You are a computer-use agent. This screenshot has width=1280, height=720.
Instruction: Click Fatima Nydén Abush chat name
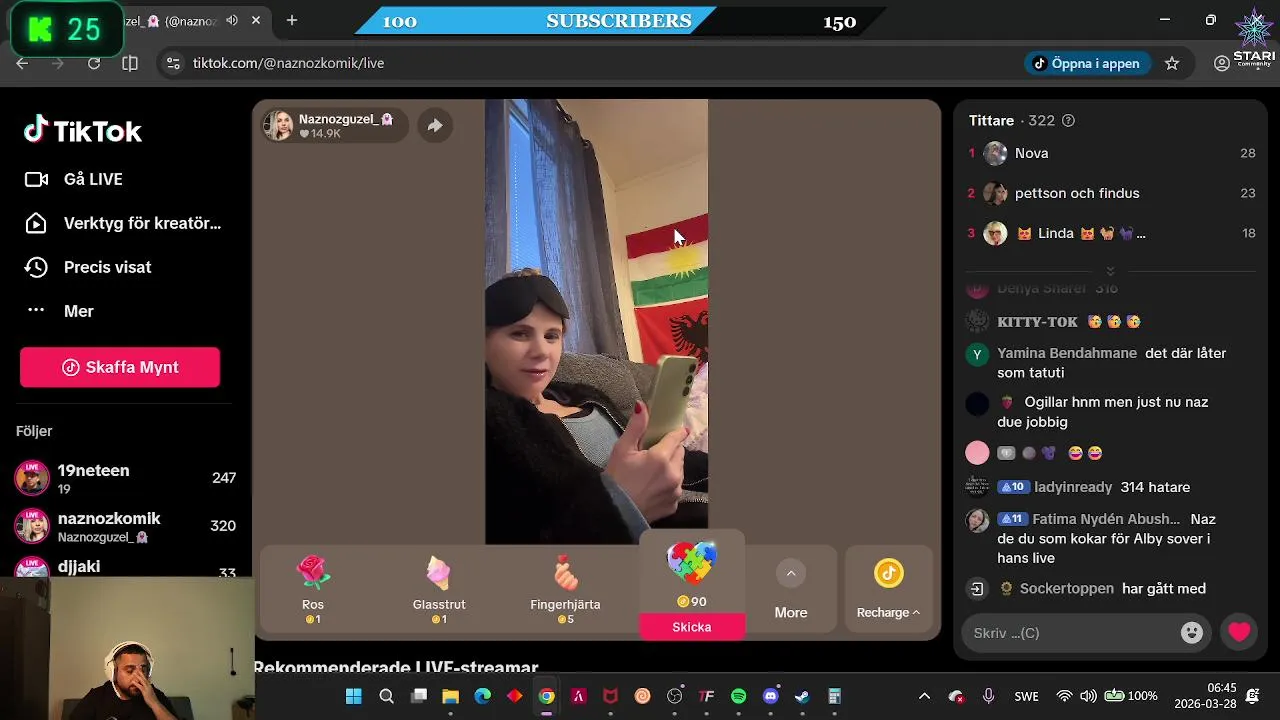tap(1106, 519)
